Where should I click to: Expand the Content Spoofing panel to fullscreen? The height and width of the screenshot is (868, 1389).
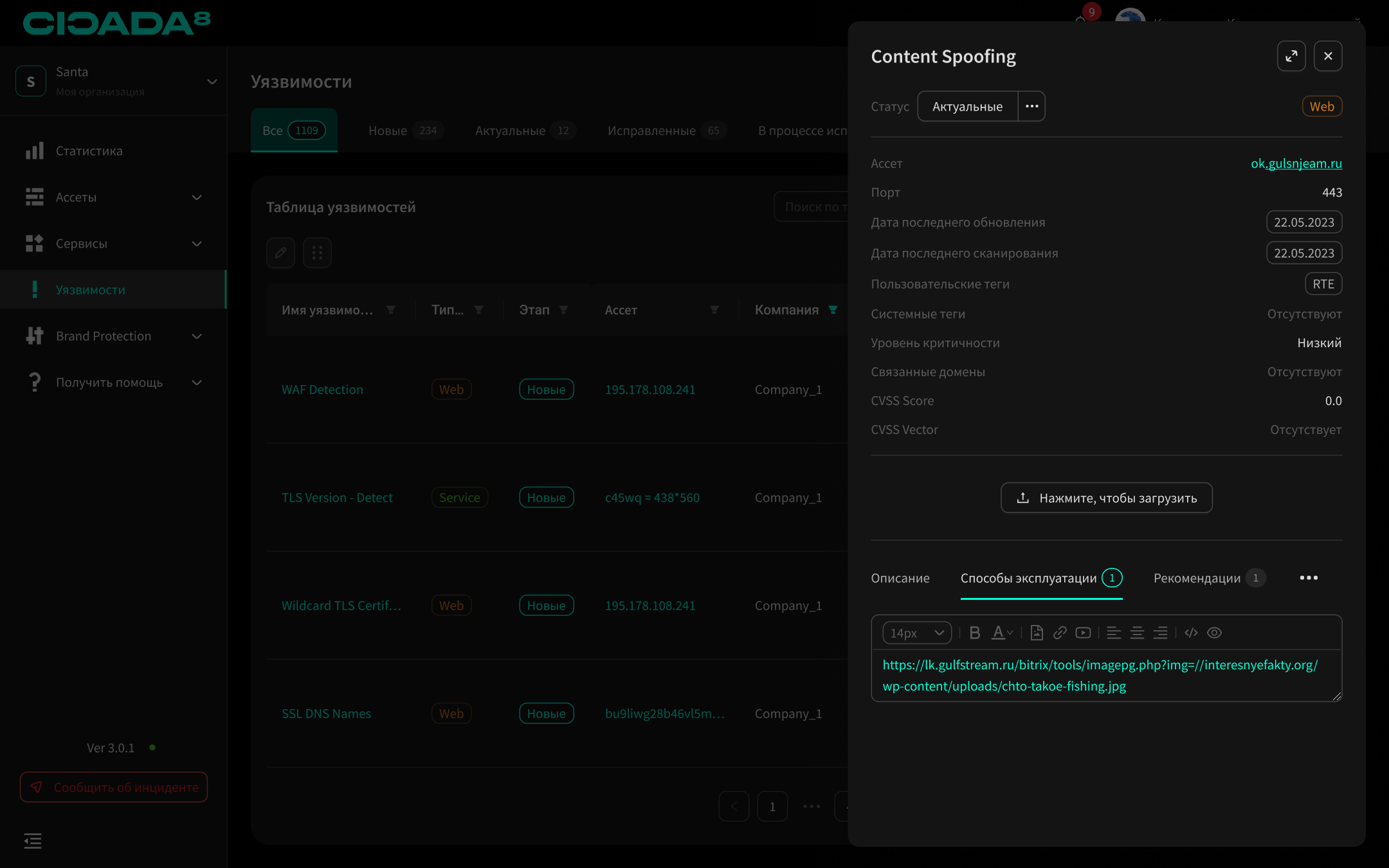coord(1291,56)
